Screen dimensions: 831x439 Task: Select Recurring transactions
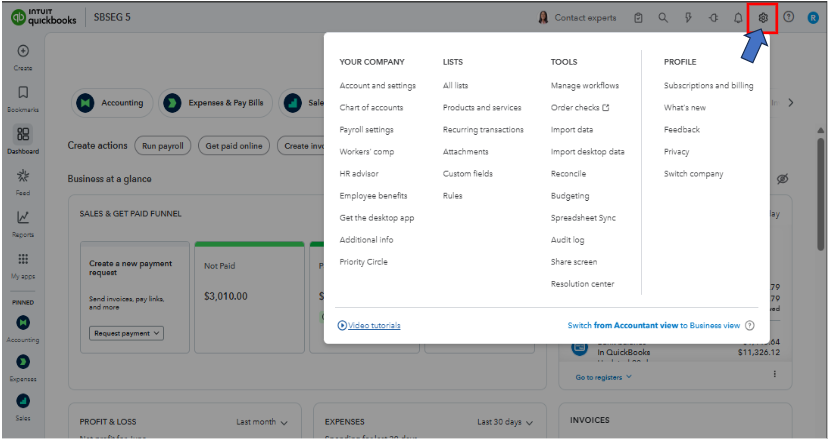click(483, 130)
